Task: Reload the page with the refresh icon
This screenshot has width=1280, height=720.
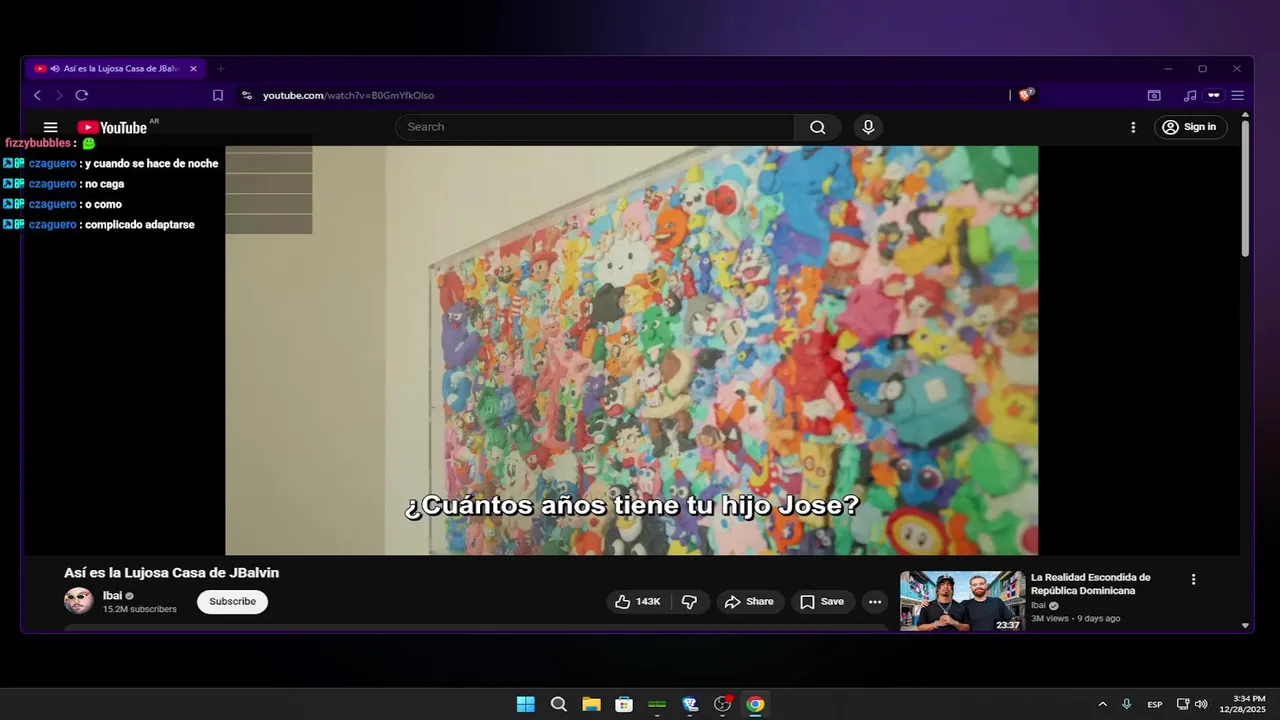Action: [82, 95]
